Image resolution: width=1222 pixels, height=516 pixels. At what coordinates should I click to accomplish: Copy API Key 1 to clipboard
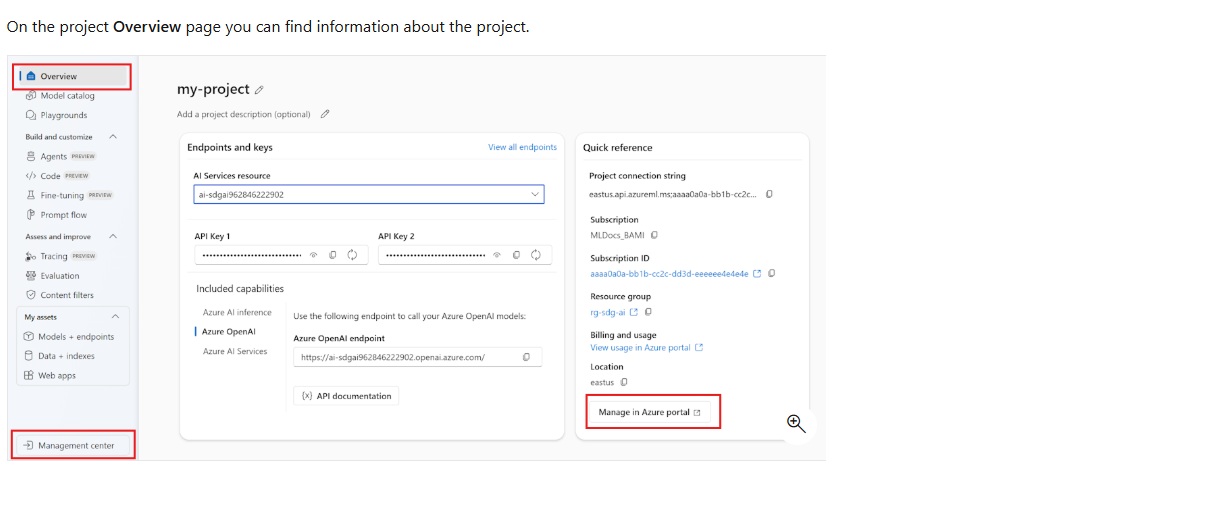pyautogui.click(x=333, y=255)
